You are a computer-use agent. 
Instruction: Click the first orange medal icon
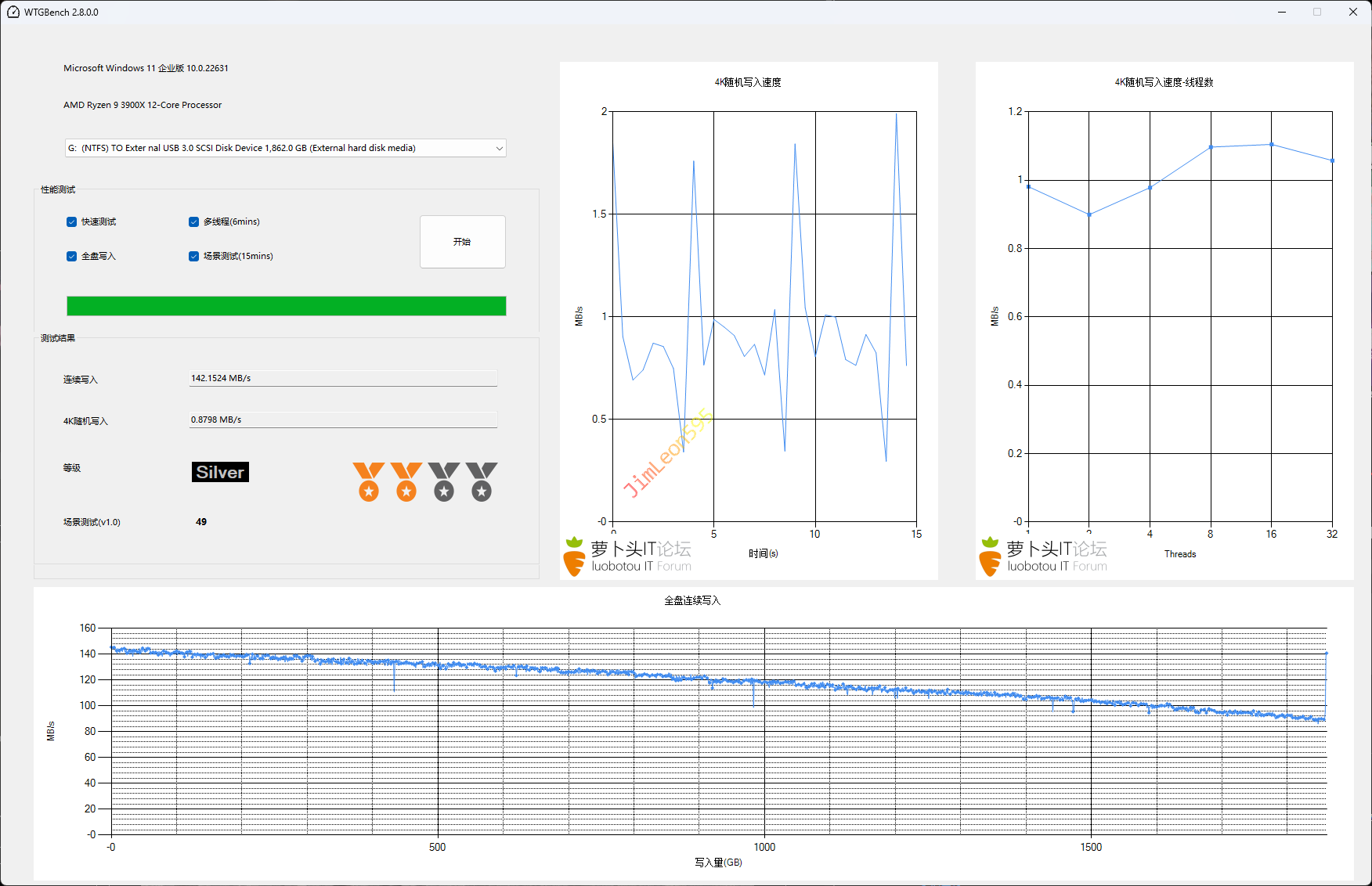click(x=368, y=481)
